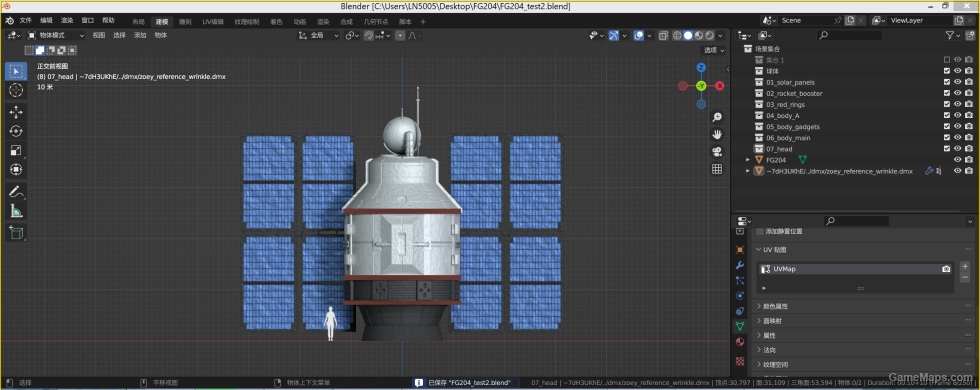
Task: Open the outliner filter dropdown
Action: pyautogui.click(x=954, y=36)
